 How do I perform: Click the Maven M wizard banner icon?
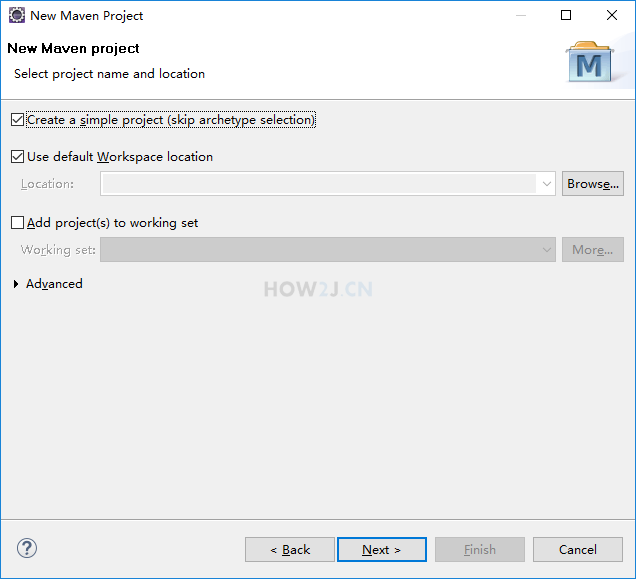pos(589,62)
